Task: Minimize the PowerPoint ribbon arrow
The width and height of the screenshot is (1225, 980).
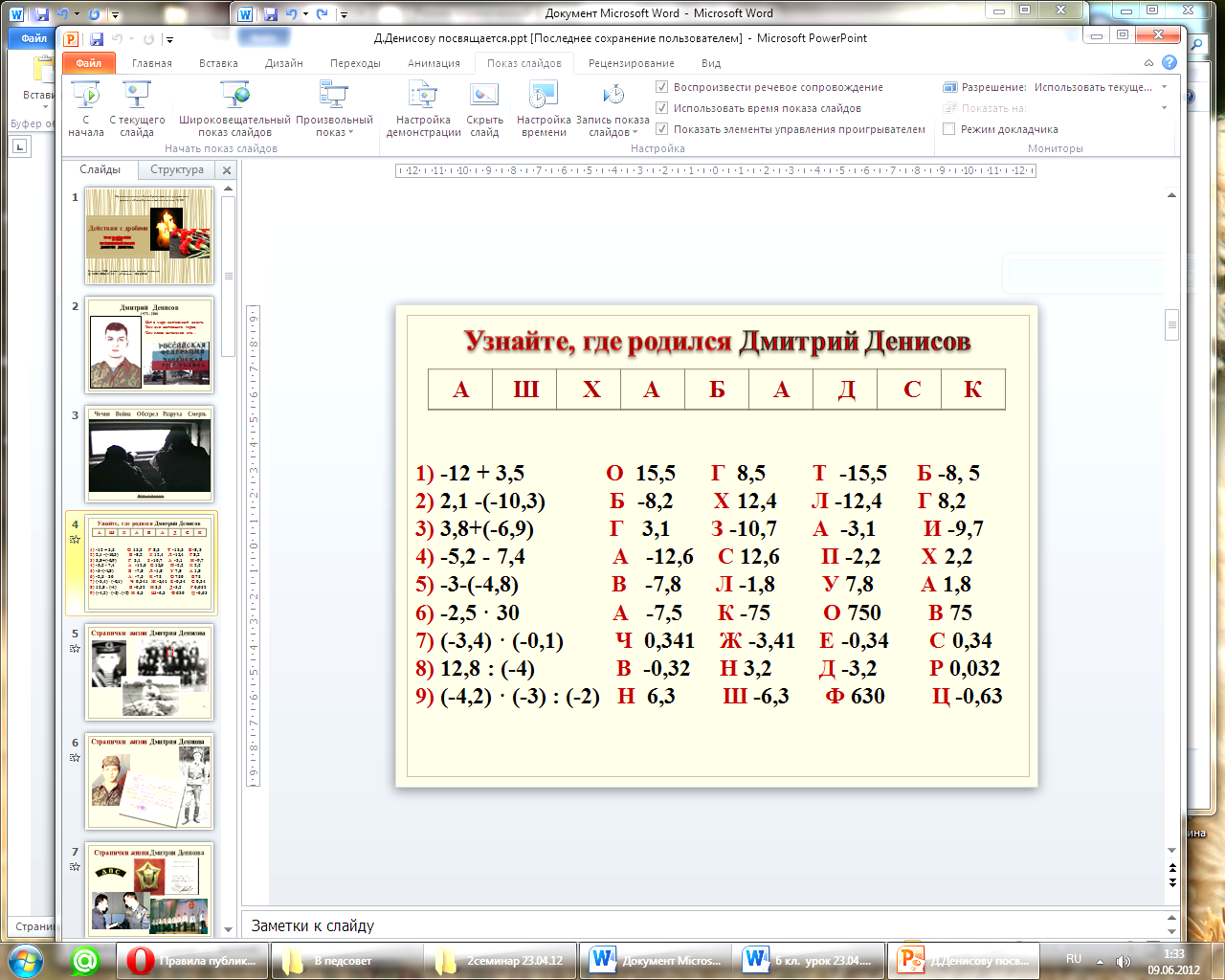Action: pos(1149,63)
